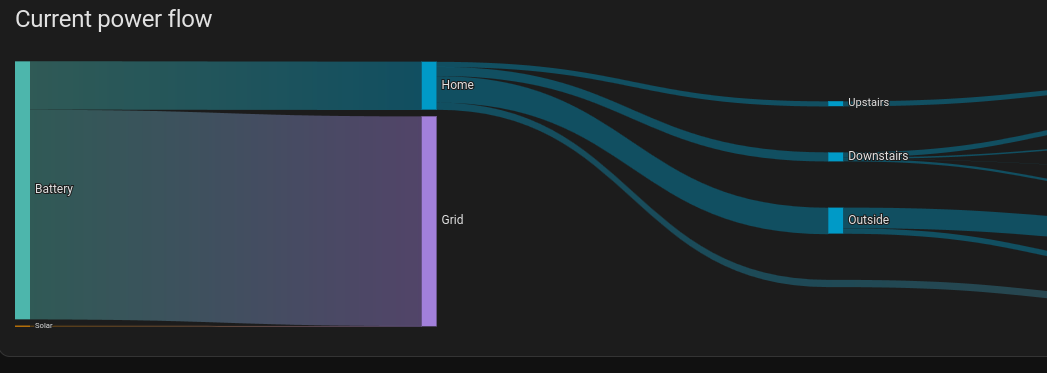Click the thin orange Solar node line

pos(22,326)
